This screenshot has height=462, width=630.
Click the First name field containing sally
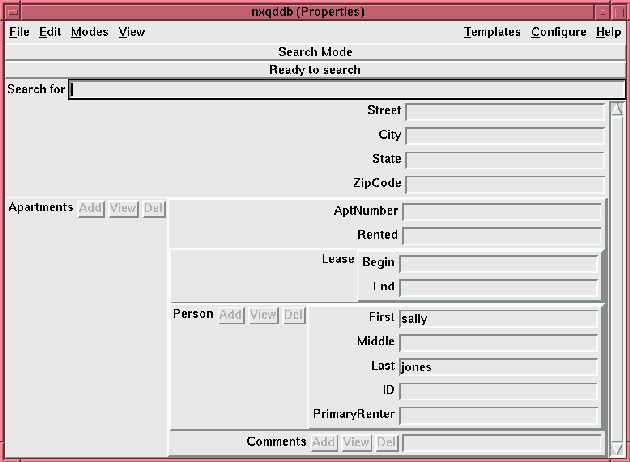[498, 318]
